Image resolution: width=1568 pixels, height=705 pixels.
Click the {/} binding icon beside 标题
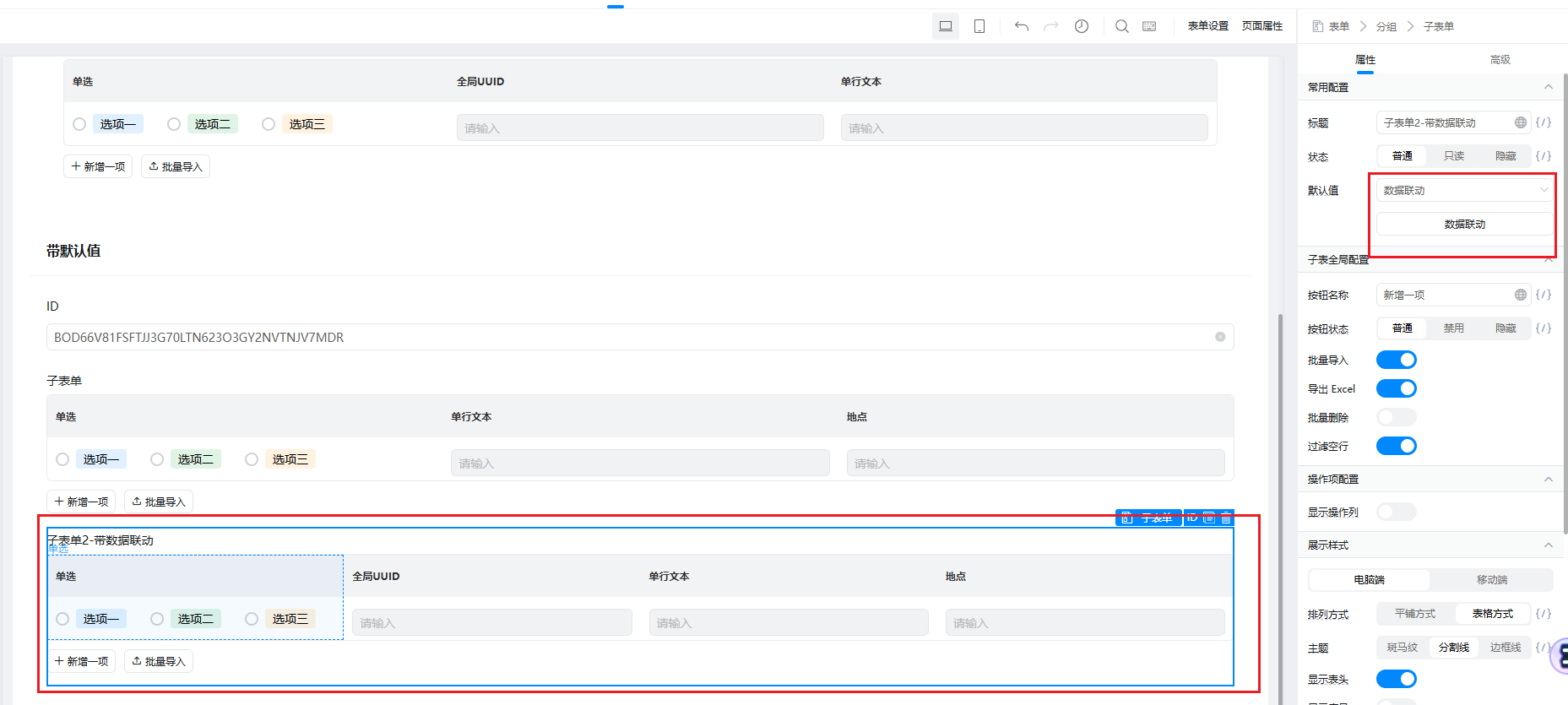pyautogui.click(x=1544, y=122)
